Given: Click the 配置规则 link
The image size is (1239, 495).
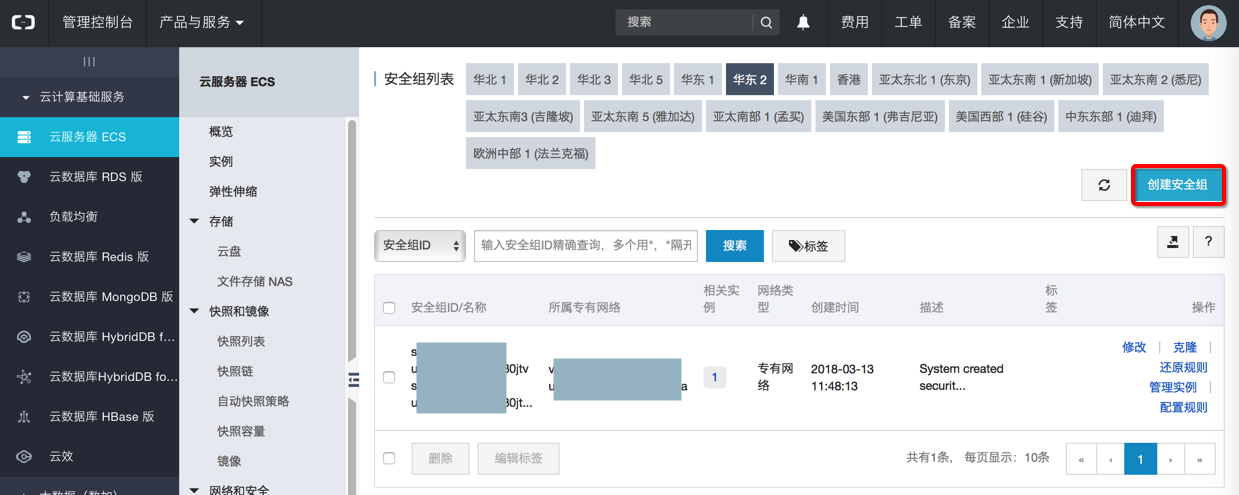Looking at the screenshot, I should (1183, 407).
